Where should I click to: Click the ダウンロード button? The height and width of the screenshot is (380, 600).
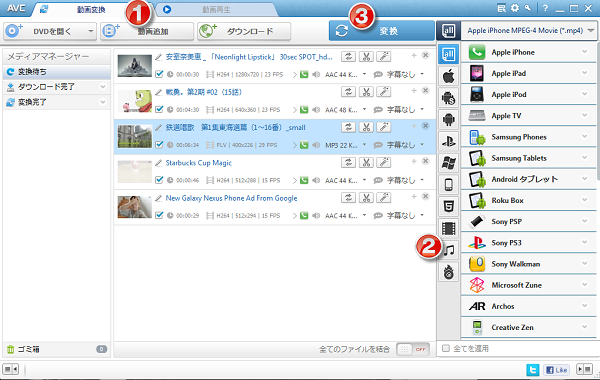tap(244, 31)
